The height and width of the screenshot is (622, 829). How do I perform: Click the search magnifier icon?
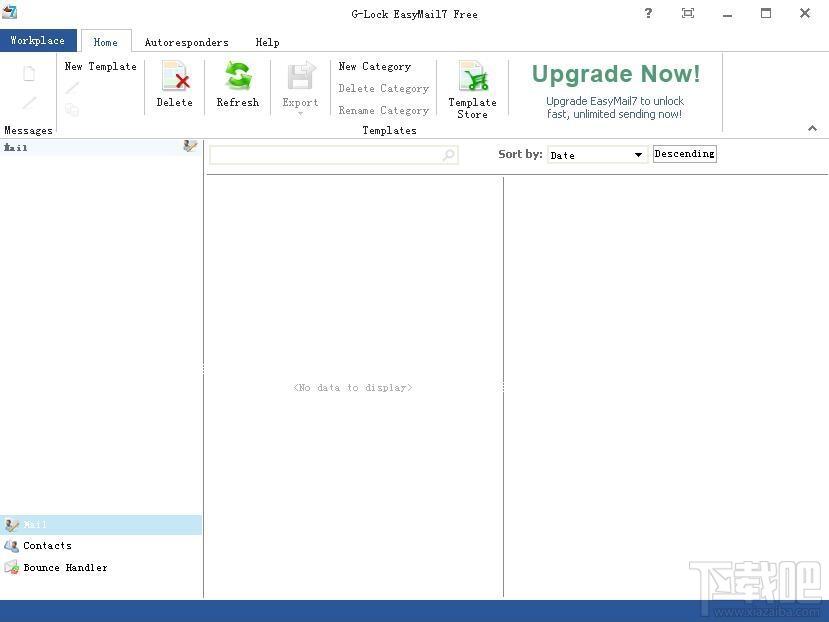pos(448,155)
